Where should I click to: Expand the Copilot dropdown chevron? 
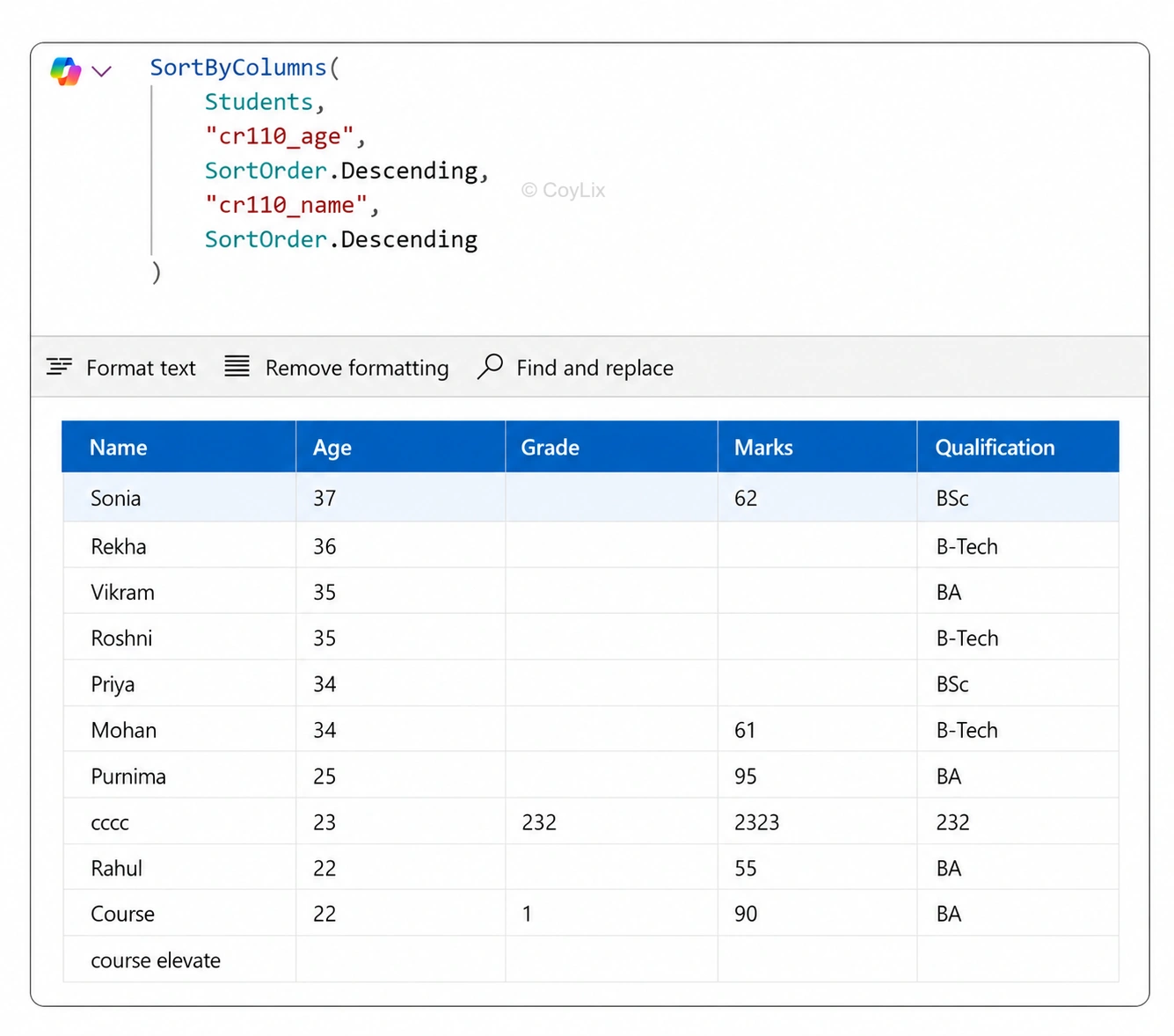102,71
